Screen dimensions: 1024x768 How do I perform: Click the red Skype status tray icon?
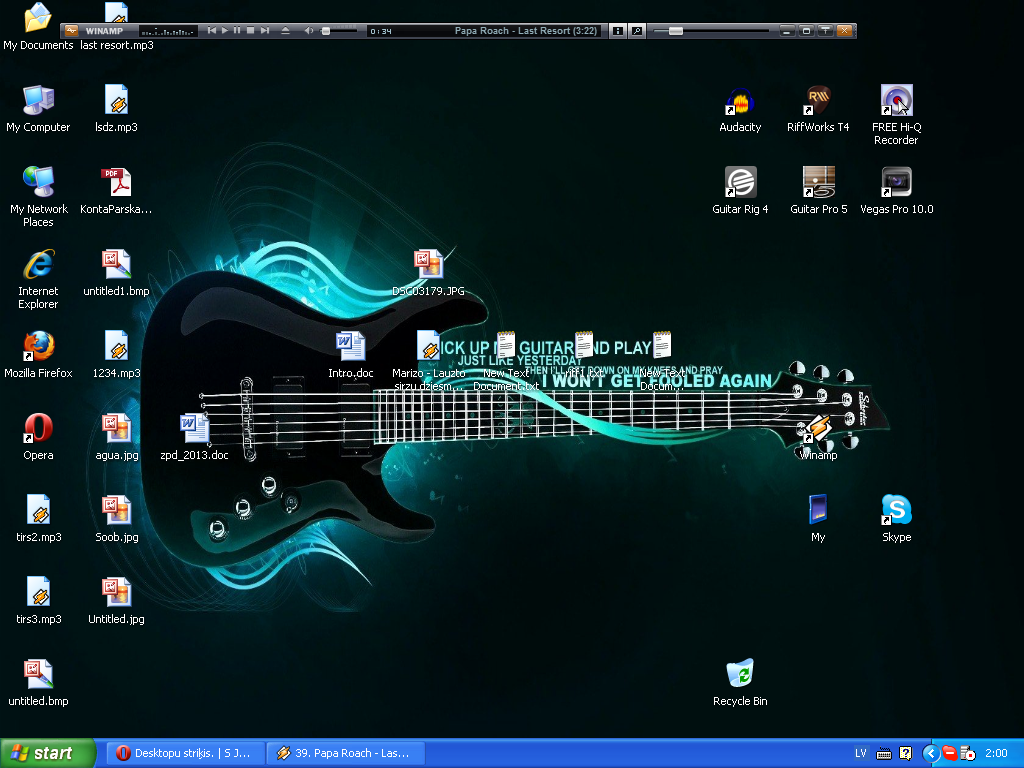(x=950, y=753)
